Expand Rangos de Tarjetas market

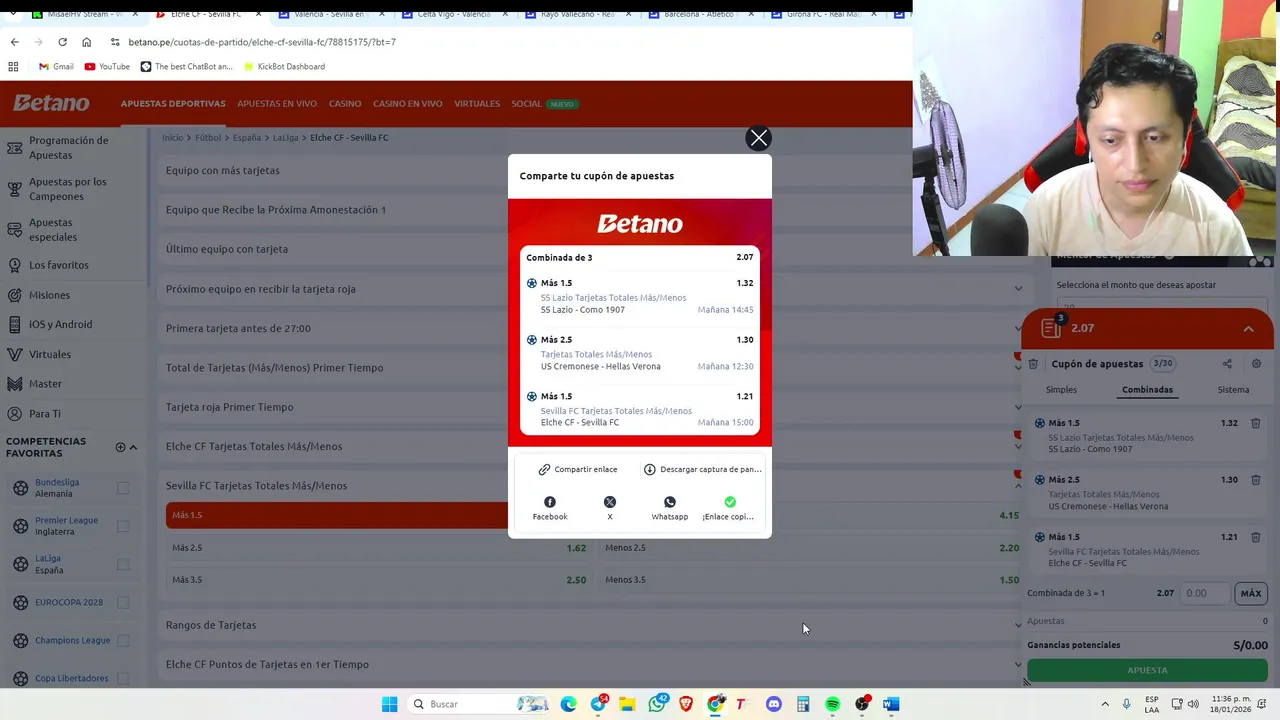(x=595, y=625)
